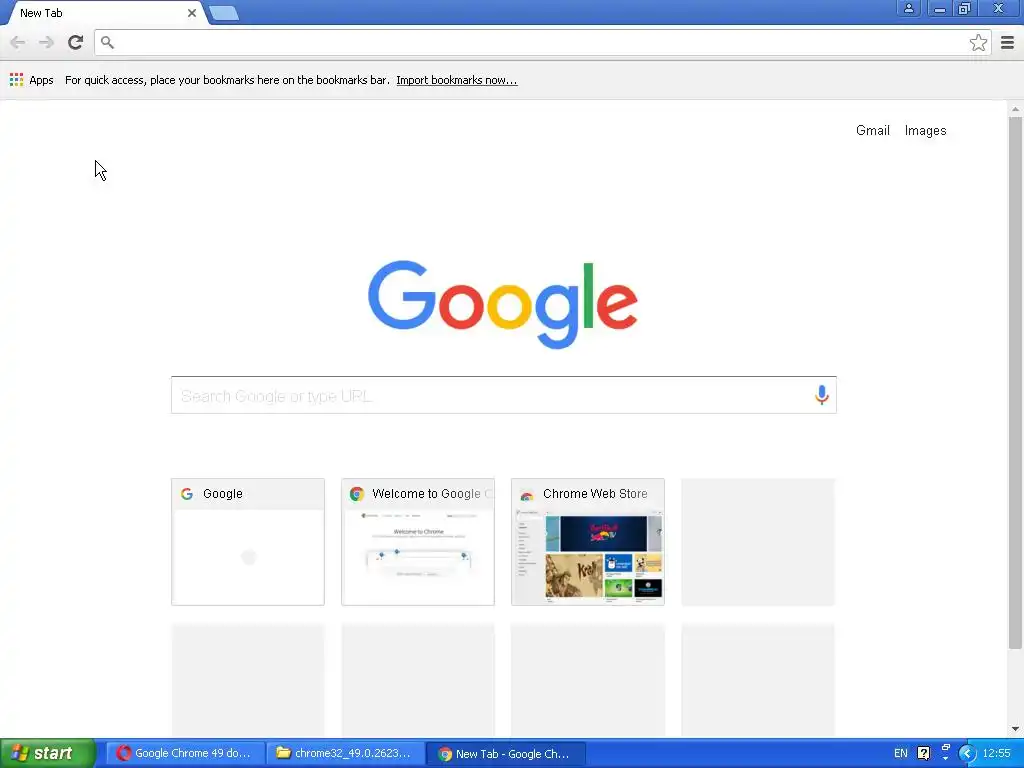
Task: Open the Chrome profile person icon
Action: pos(908,8)
